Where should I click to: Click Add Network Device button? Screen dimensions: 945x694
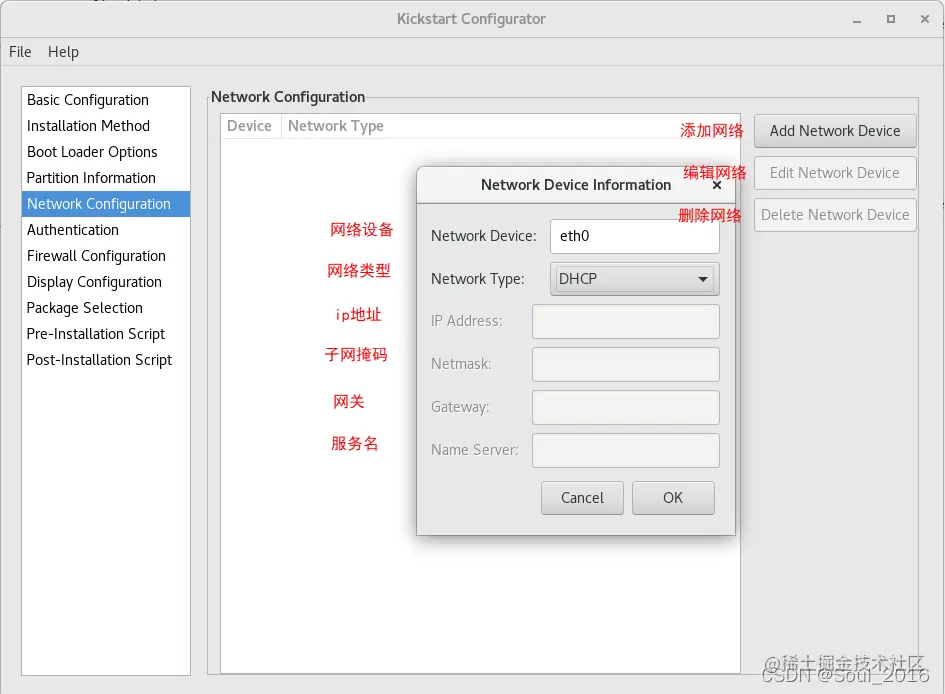click(835, 131)
